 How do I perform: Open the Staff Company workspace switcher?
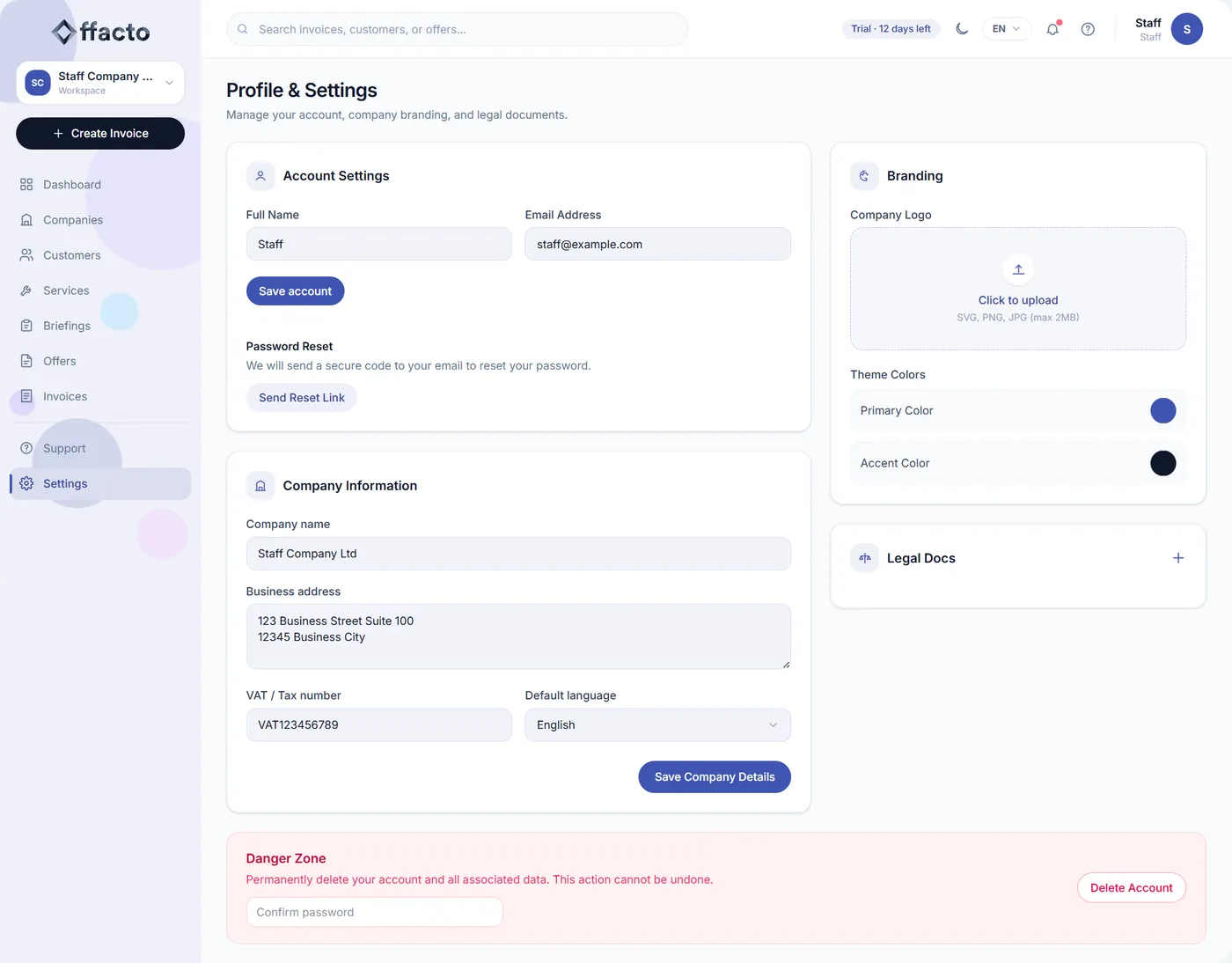(x=100, y=83)
